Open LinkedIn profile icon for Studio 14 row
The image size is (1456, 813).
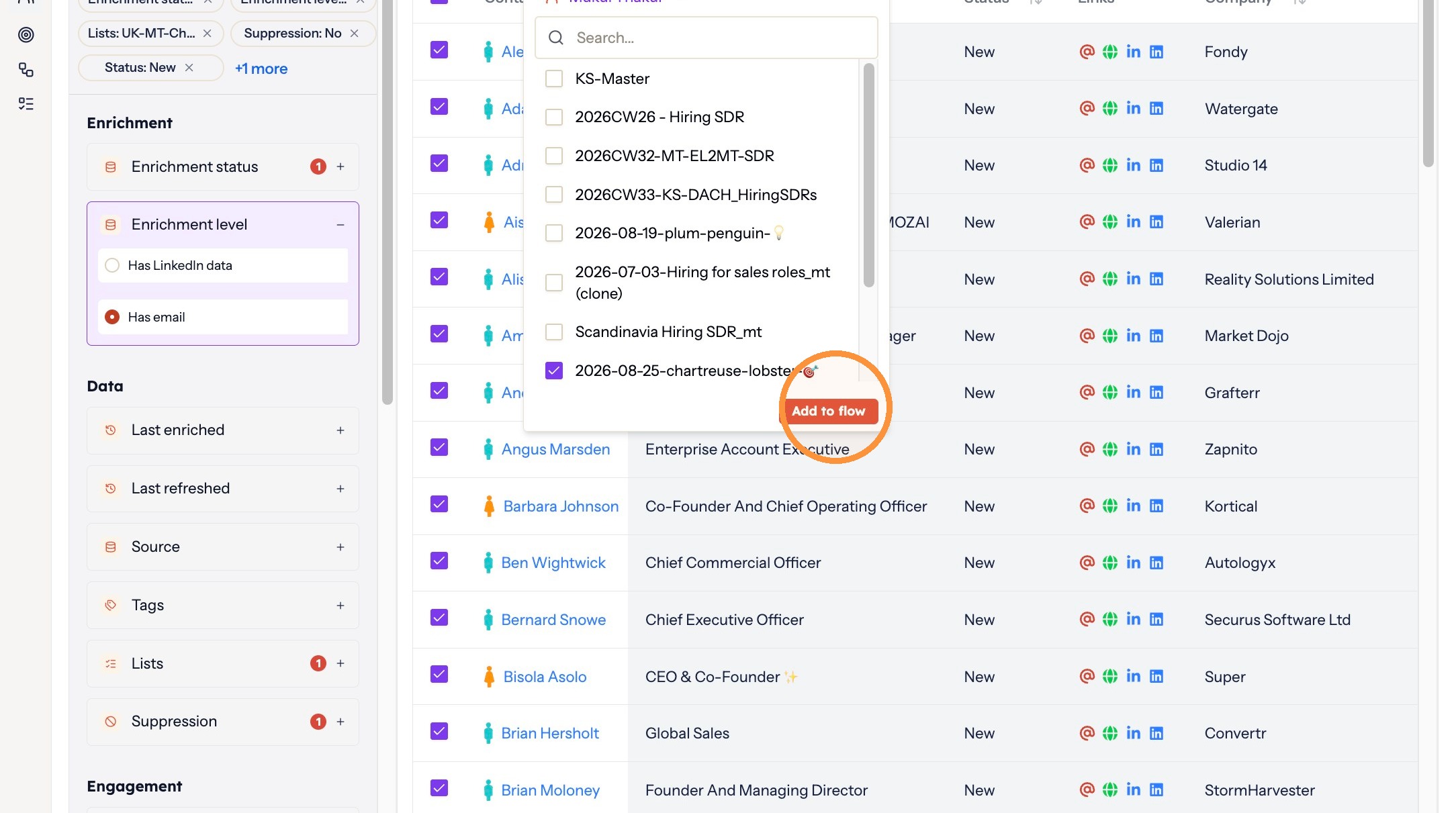pyautogui.click(x=1133, y=164)
